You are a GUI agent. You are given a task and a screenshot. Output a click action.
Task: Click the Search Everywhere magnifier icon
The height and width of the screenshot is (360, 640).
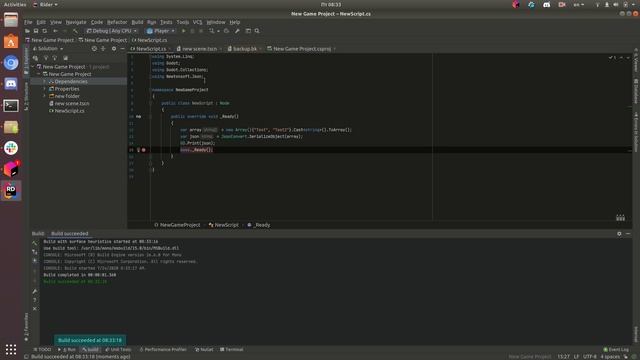pos(257,31)
